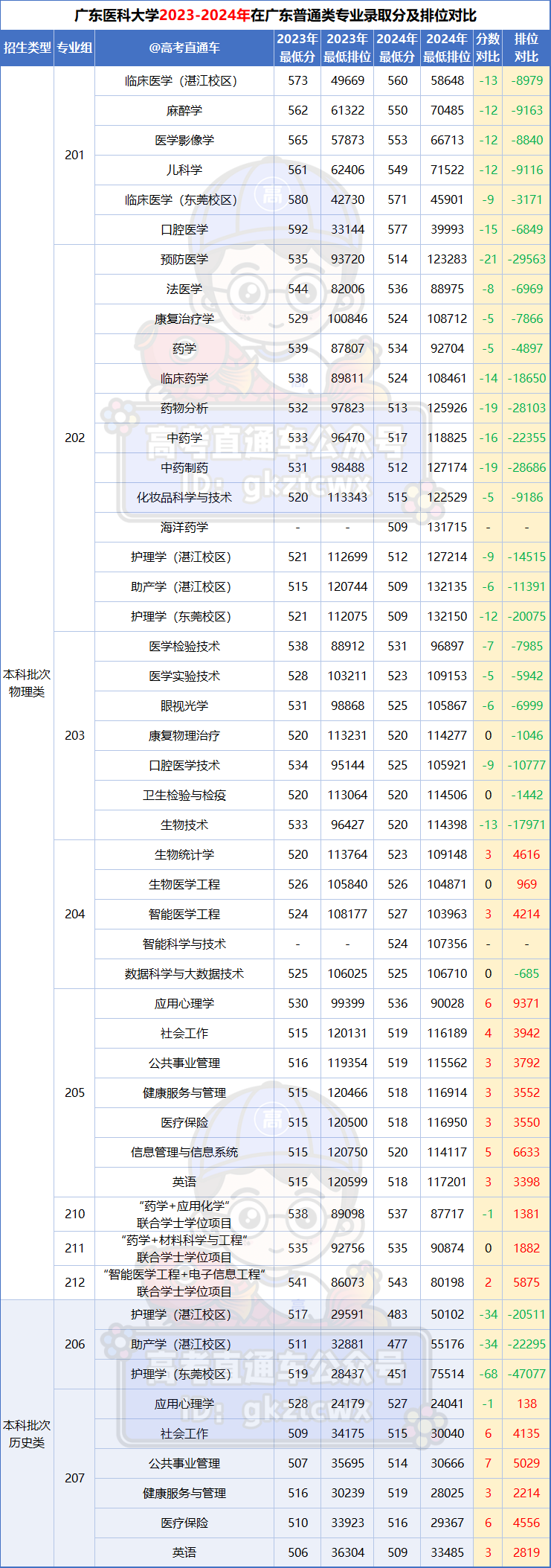The height and width of the screenshot is (1568, 551).
Task: Select 2024 rank value 131715
Action: (x=447, y=528)
